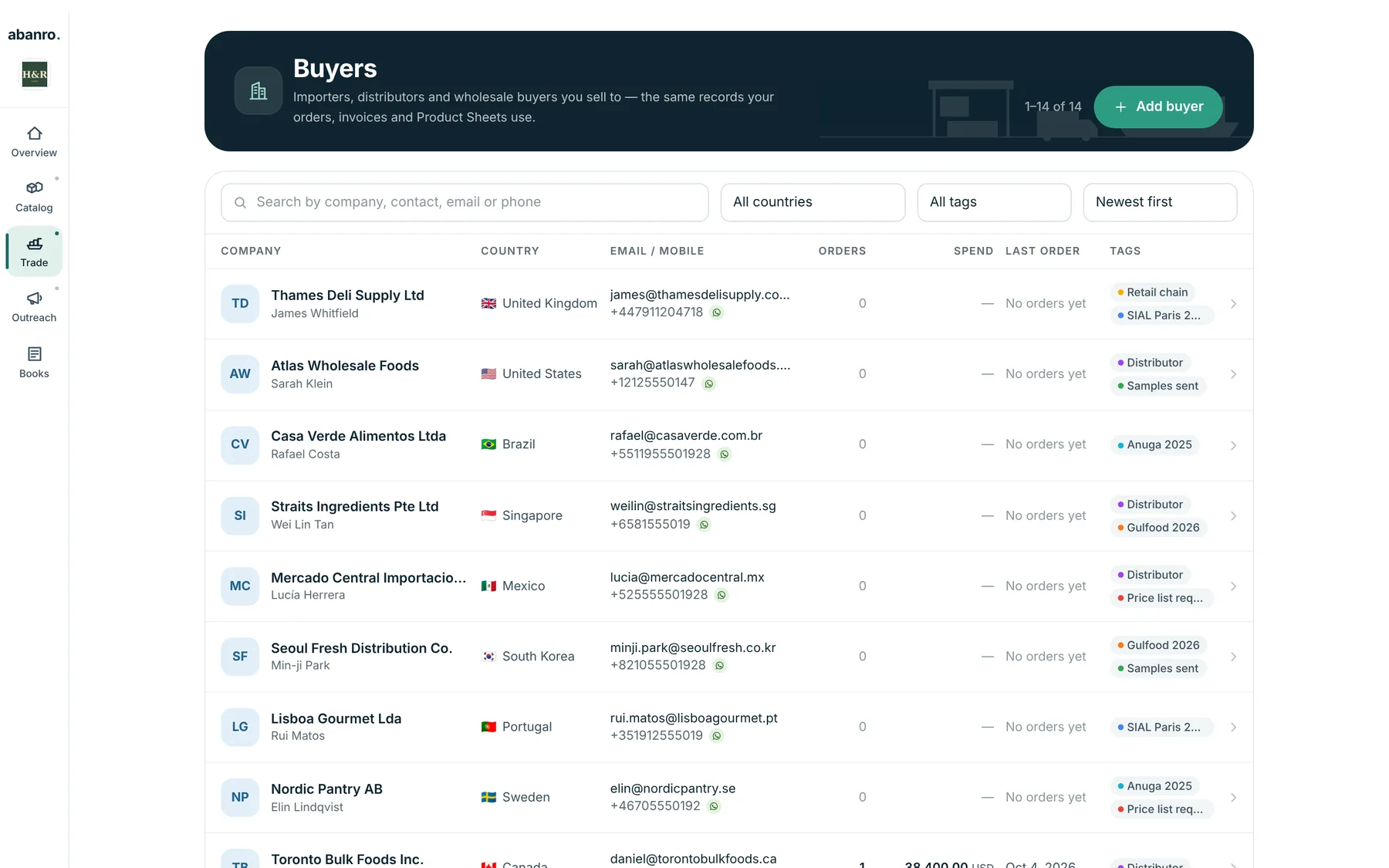Open Seoul Fresh Distribution row chevron
The height and width of the screenshot is (868, 1389).
click(x=1233, y=657)
